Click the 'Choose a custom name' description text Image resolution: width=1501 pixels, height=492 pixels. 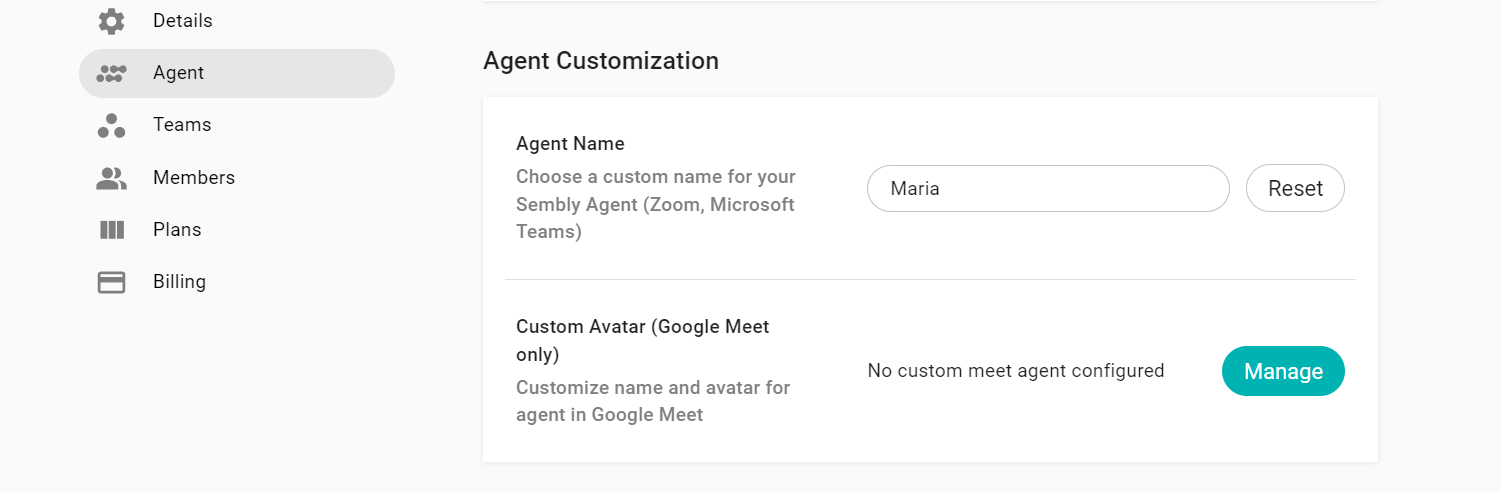(x=656, y=204)
